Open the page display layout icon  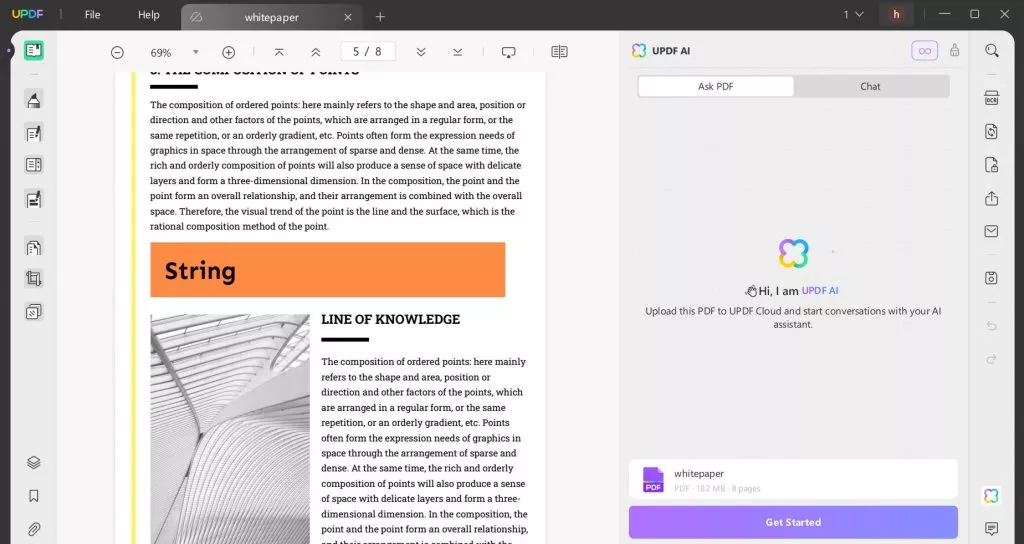click(x=560, y=52)
